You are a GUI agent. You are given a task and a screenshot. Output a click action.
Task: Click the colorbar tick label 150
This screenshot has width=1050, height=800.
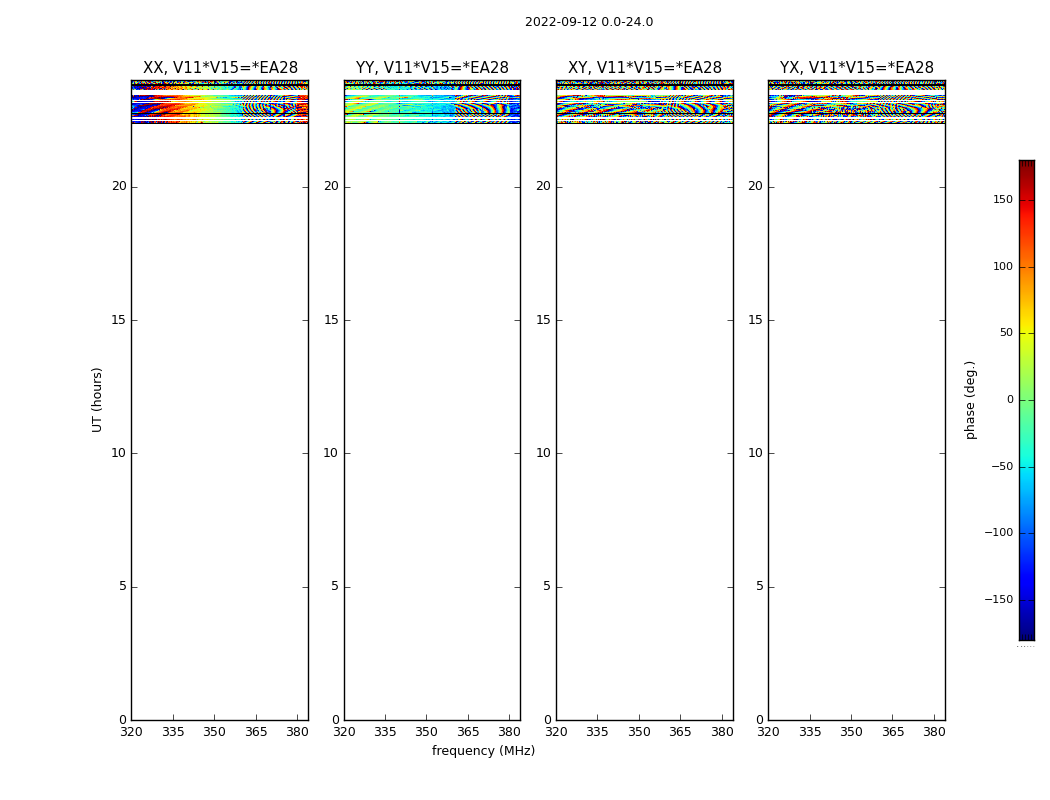1002,199
